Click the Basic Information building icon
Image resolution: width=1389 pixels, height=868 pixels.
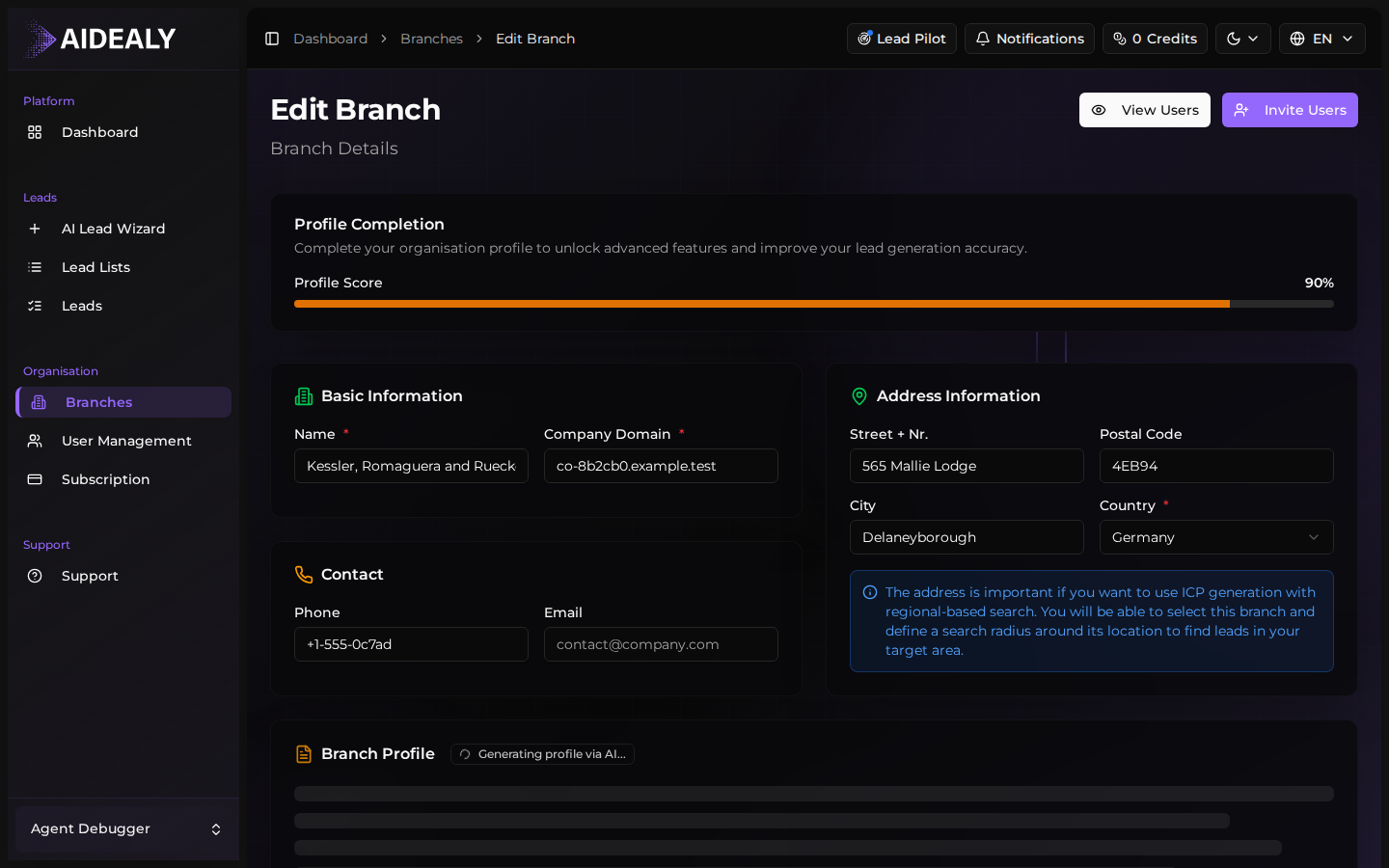(x=304, y=396)
